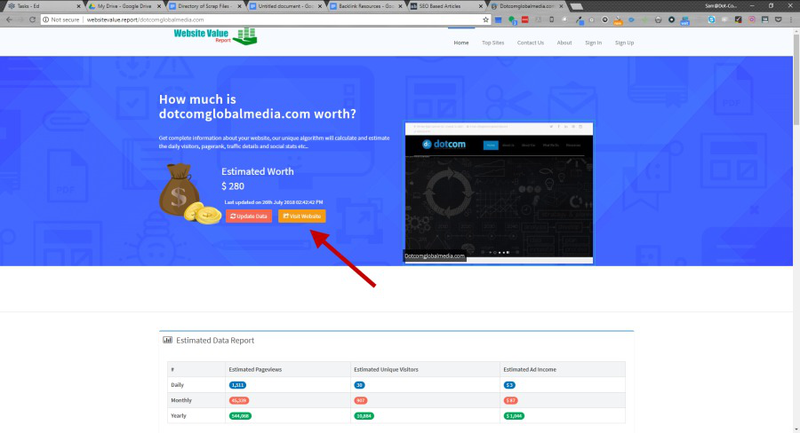Click the Sign In link

pos(593,43)
